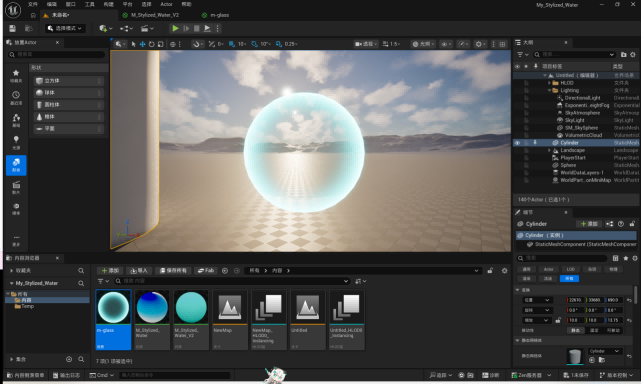Viewport: 641px width, 384px height.
Task: Activate the rotate gizmo tool
Action: click(x=151, y=44)
